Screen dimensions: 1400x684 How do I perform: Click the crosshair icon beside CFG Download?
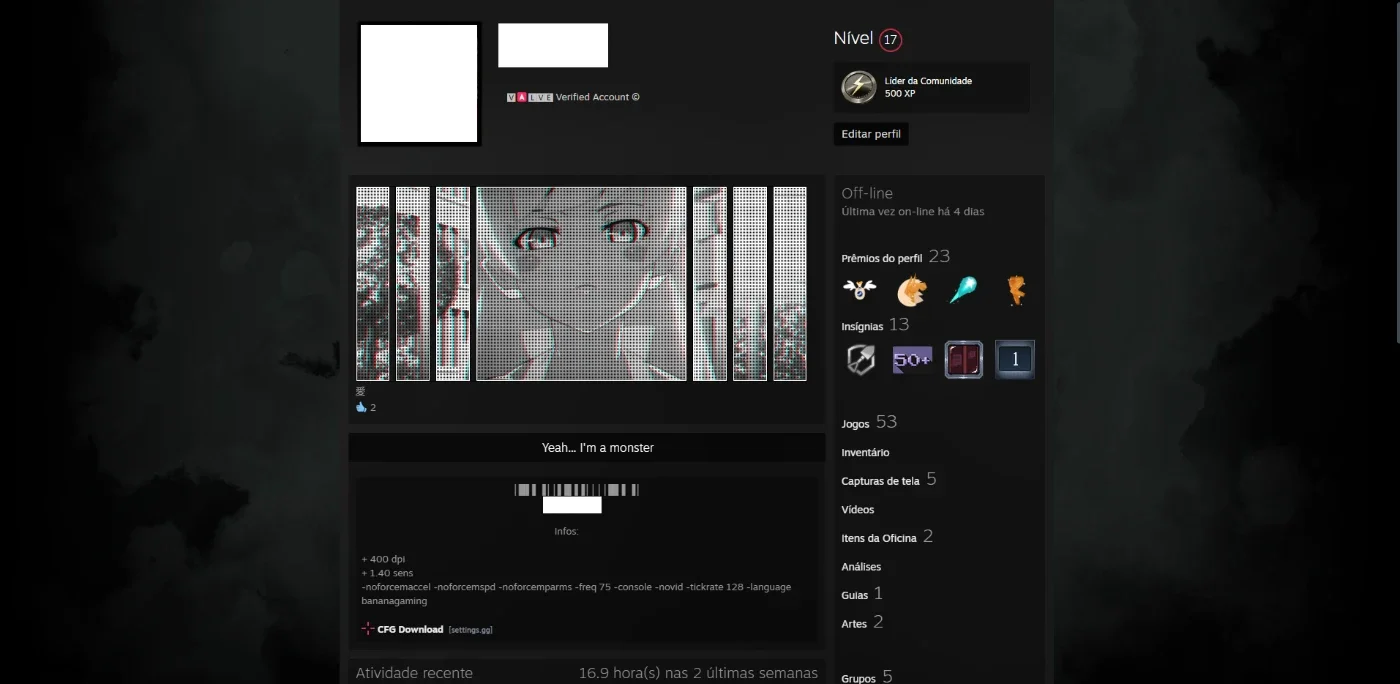(x=367, y=629)
